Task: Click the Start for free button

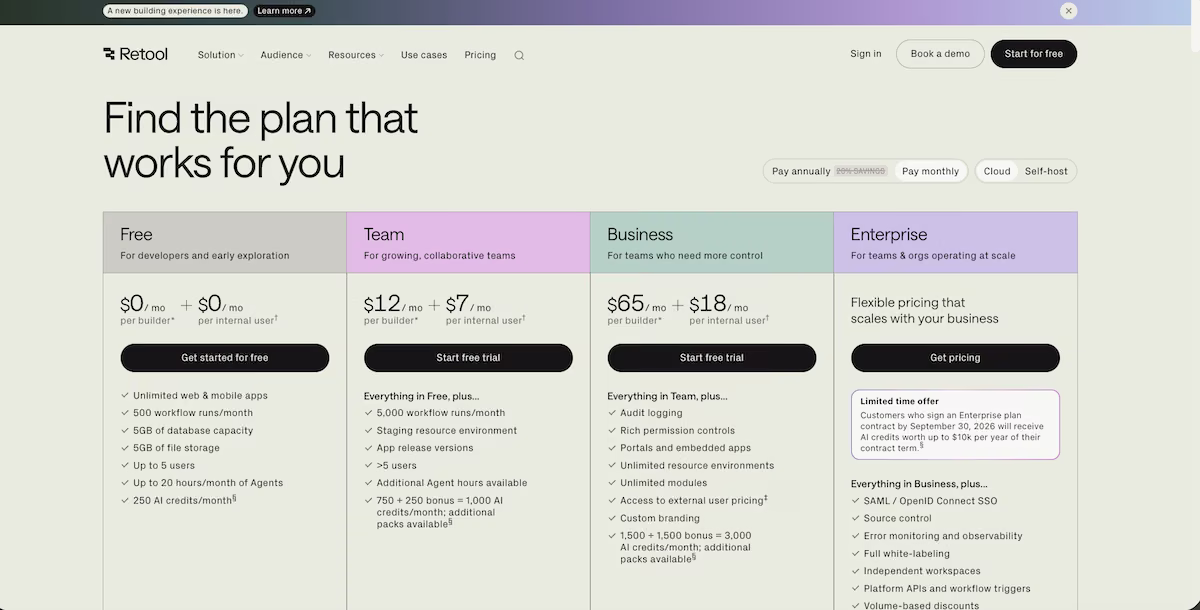Action: pyautogui.click(x=1034, y=54)
